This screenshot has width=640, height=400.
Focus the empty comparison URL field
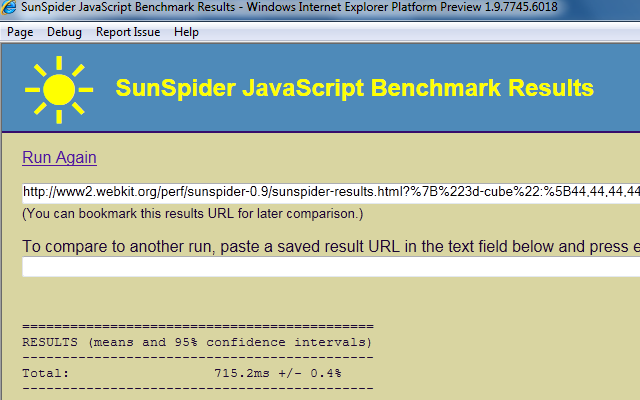(331, 267)
